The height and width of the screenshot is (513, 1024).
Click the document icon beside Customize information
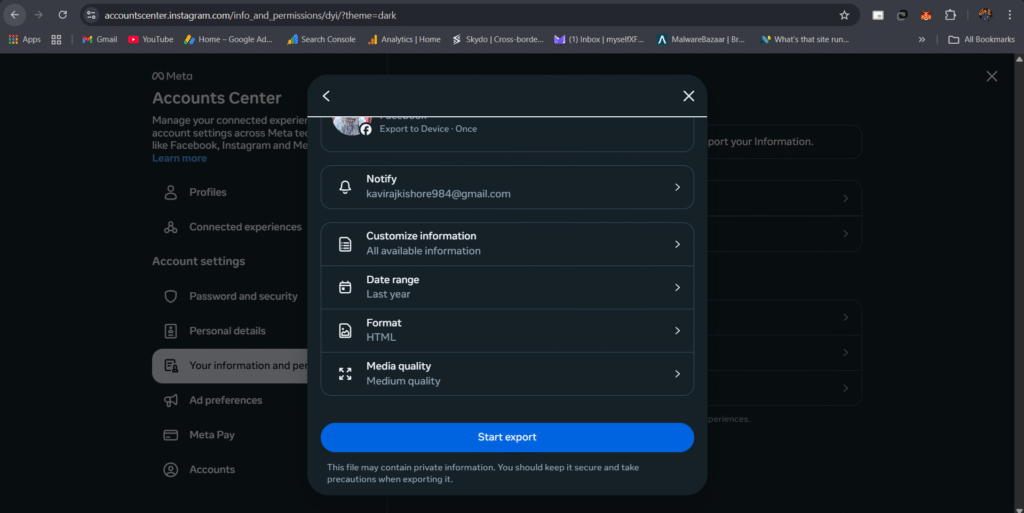pos(345,244)
